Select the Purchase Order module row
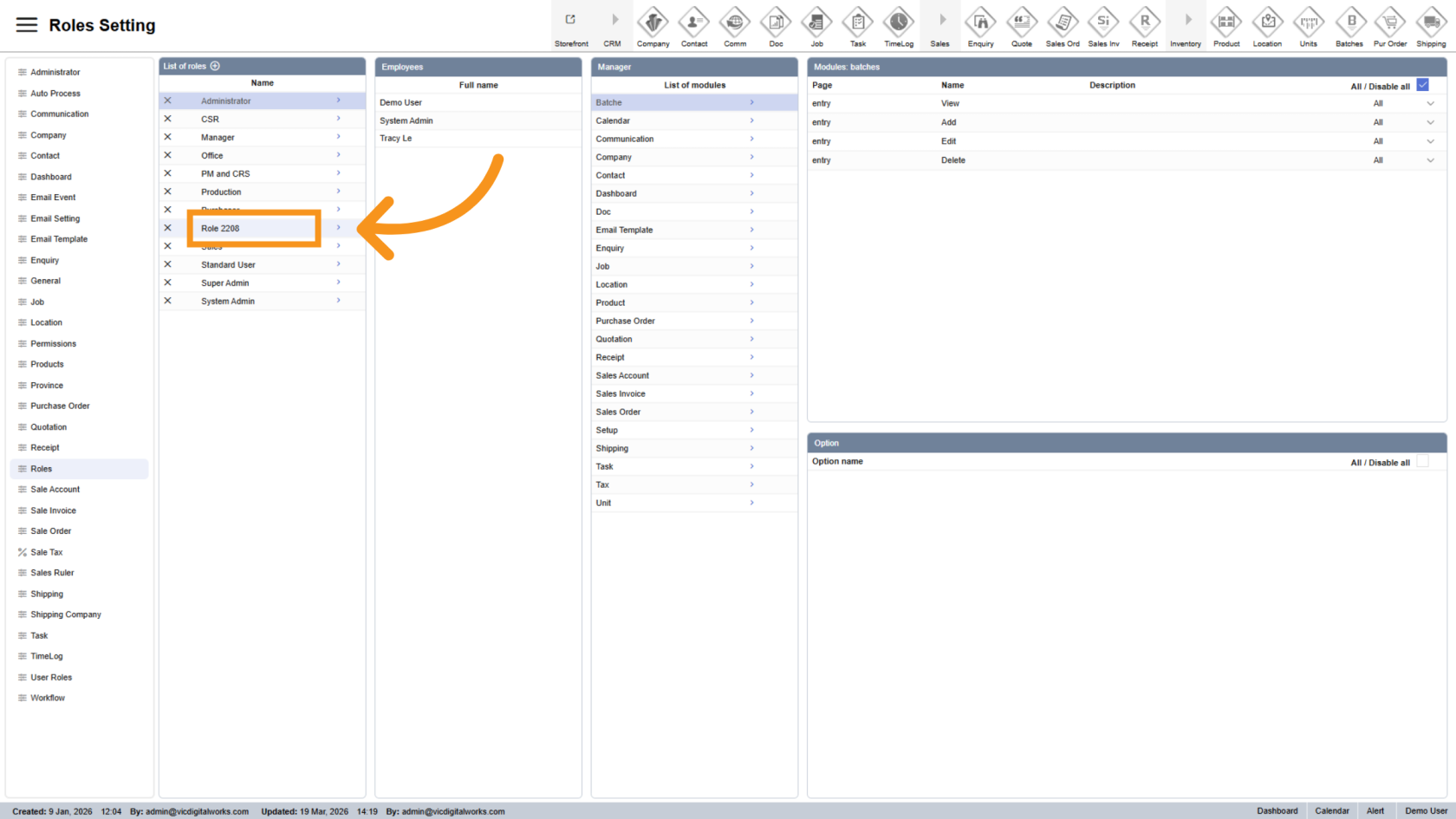Image resolution: width=1456 pixels, height=819 pixels. 625,322
